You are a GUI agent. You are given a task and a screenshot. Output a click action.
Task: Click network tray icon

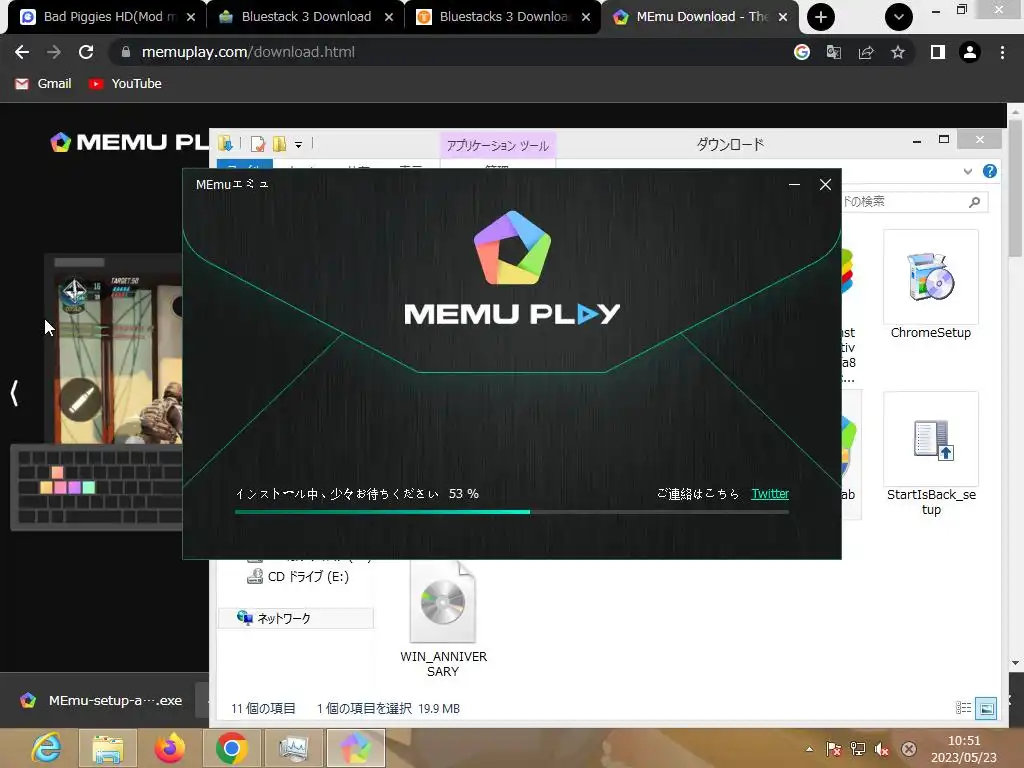(x=857, y=749)
